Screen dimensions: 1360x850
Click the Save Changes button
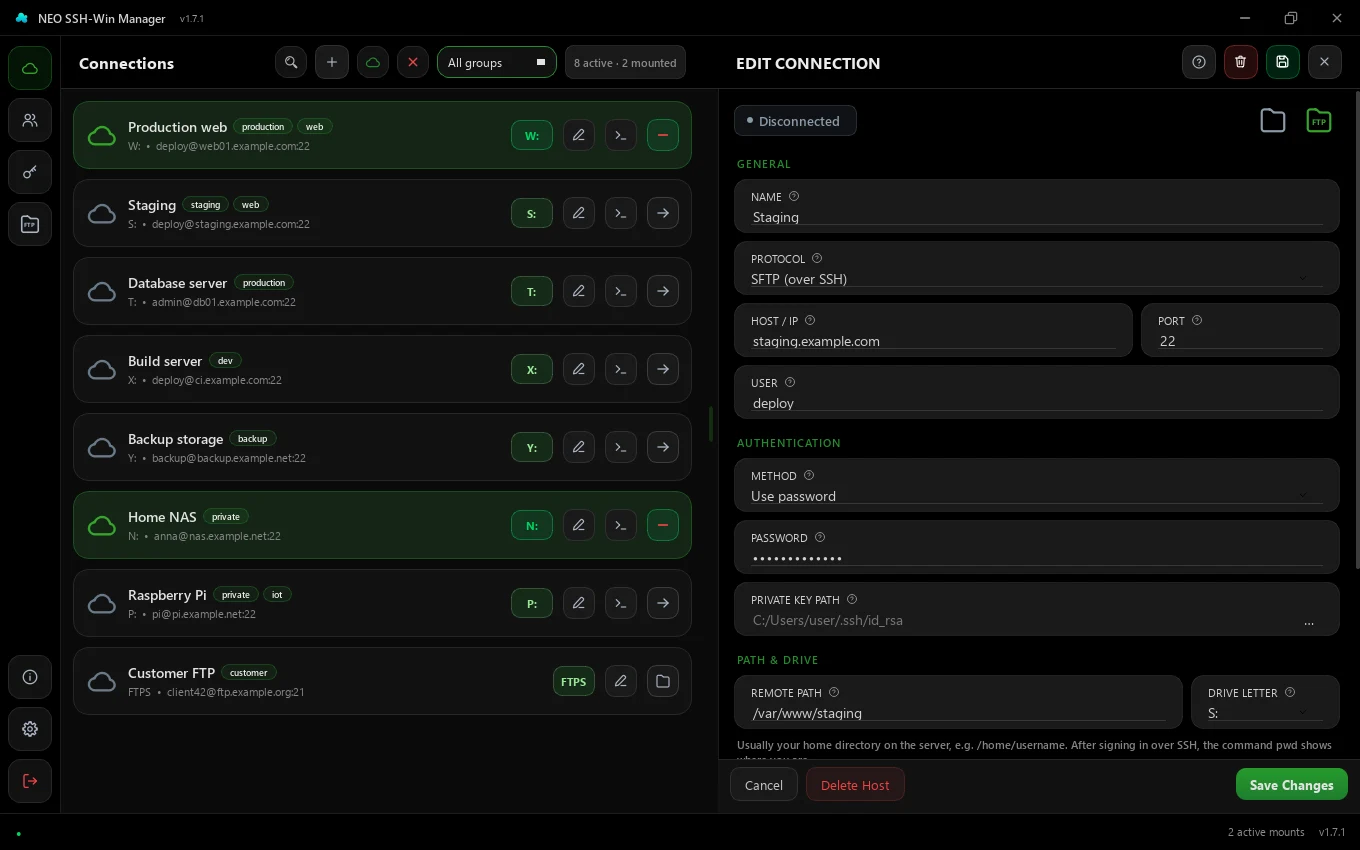pyautogui.click(x=1292, y=785)
